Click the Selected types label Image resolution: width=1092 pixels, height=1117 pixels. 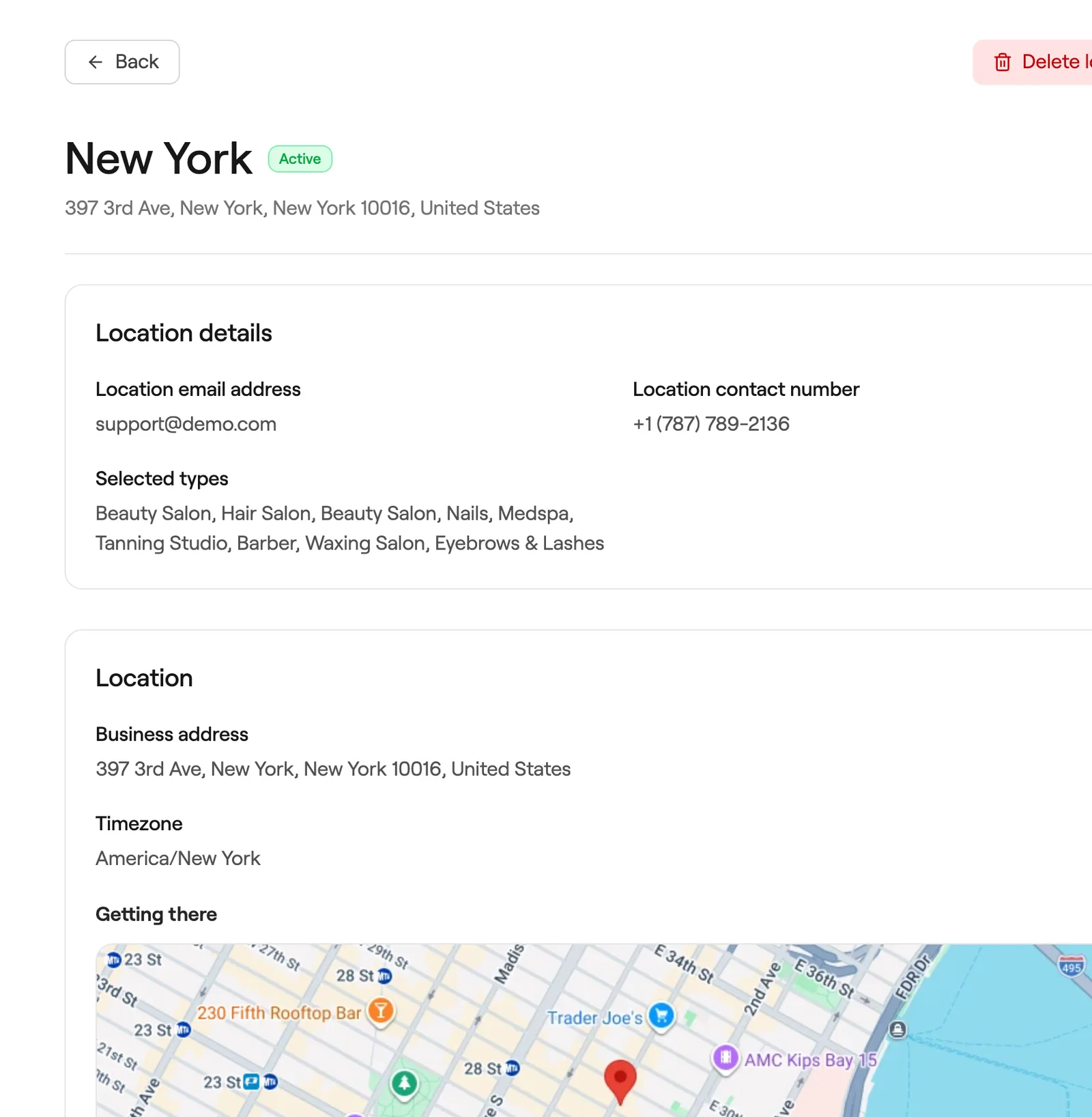coord(162,479)
